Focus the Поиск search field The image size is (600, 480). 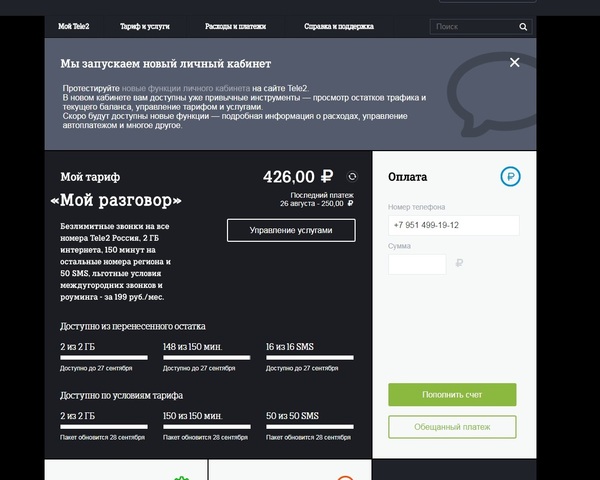click(474, 27)
